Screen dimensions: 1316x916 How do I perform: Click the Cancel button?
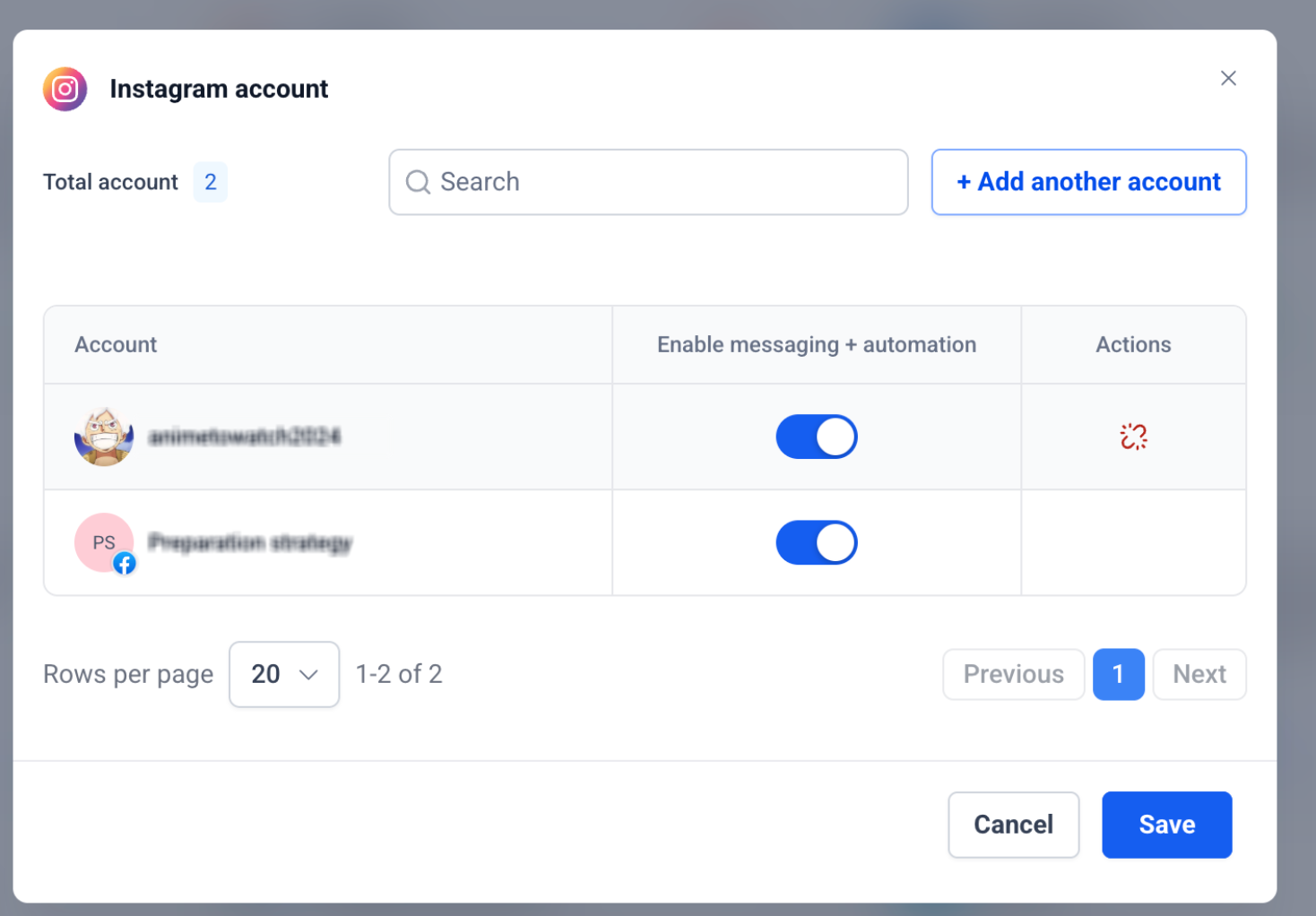pos(1014,825)
